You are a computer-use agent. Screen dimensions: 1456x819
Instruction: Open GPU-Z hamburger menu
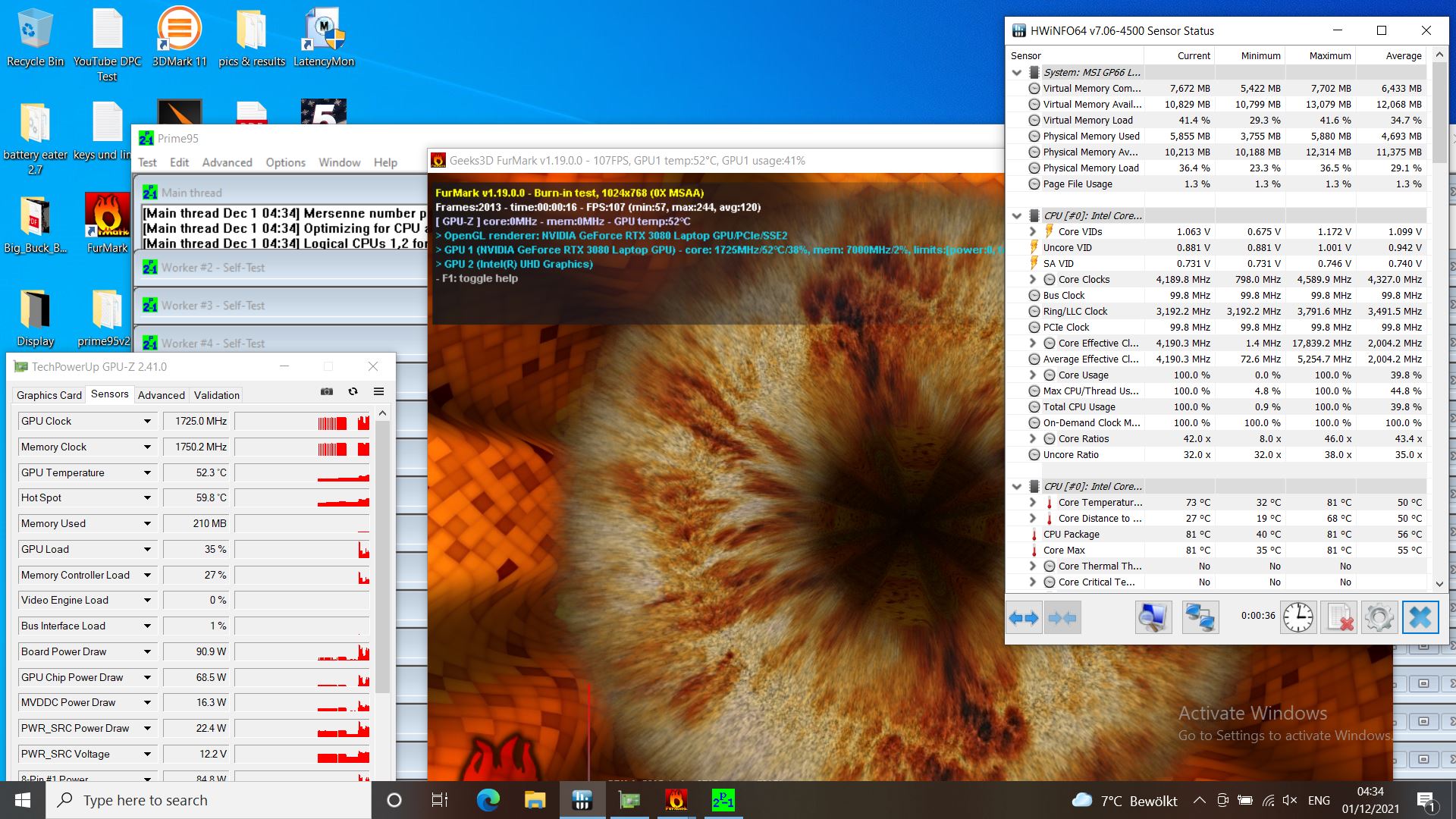(x=378, y=392)
